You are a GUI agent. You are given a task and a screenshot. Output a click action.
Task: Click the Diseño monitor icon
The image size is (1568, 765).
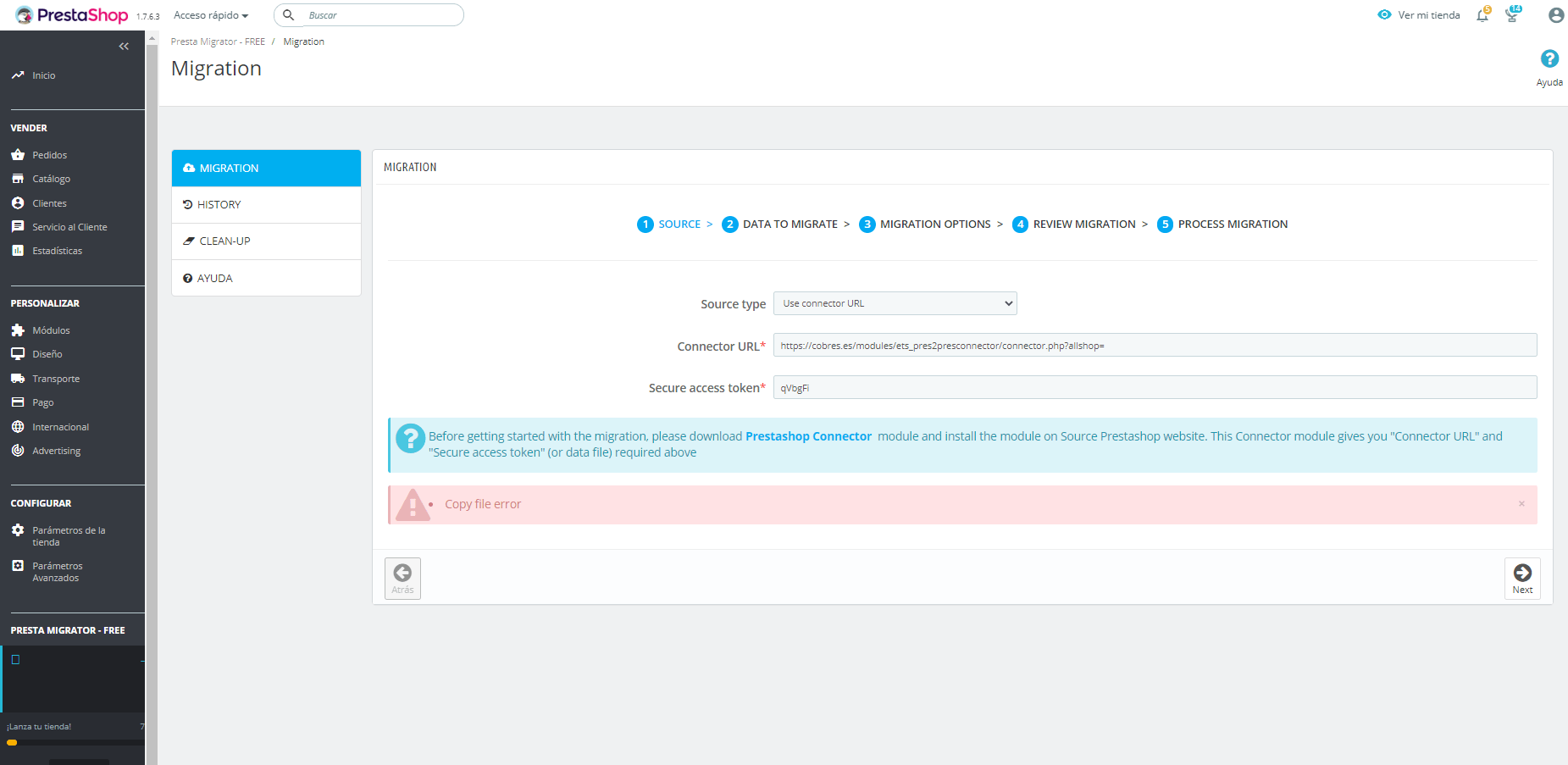[18, 354]
